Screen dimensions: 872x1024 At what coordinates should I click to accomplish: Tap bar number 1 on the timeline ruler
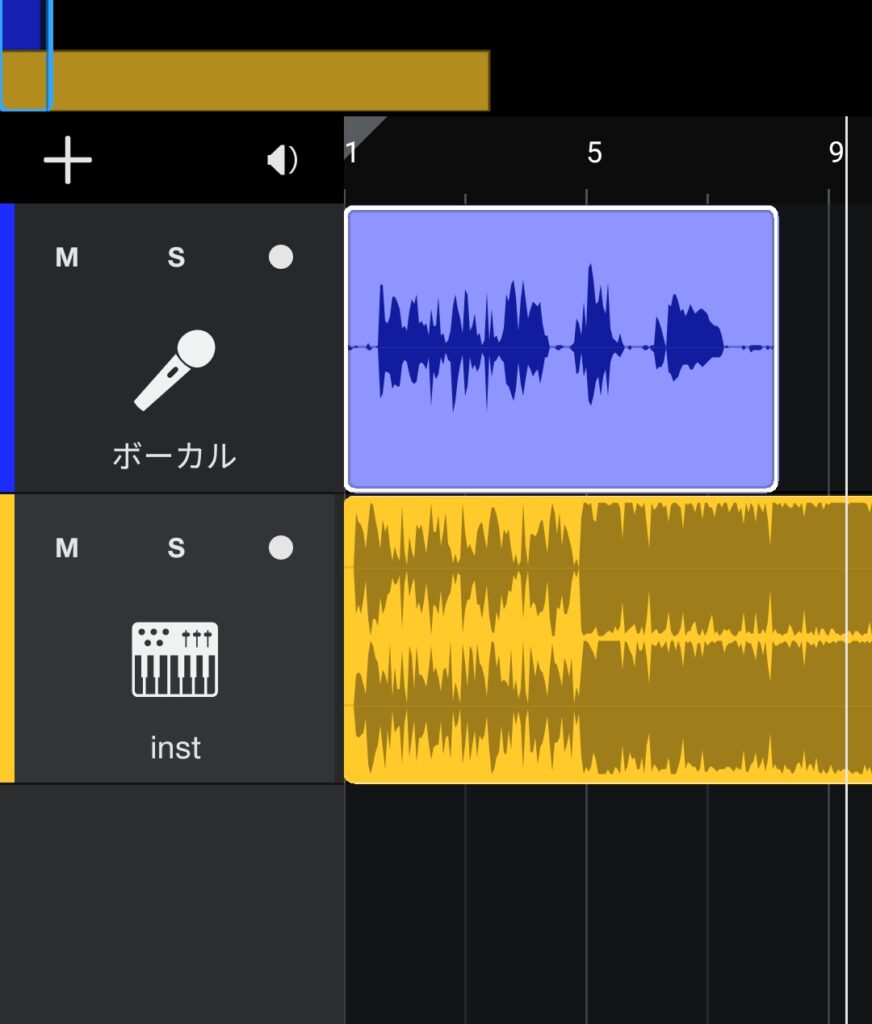click(x=352, y=150)
